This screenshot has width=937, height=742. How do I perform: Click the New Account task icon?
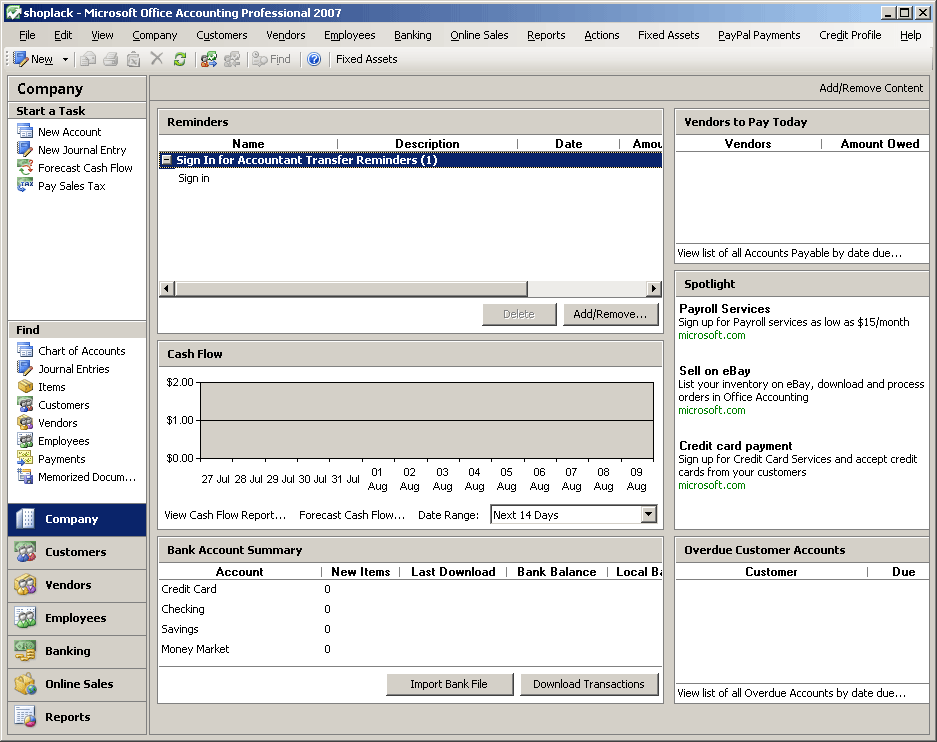25,131
